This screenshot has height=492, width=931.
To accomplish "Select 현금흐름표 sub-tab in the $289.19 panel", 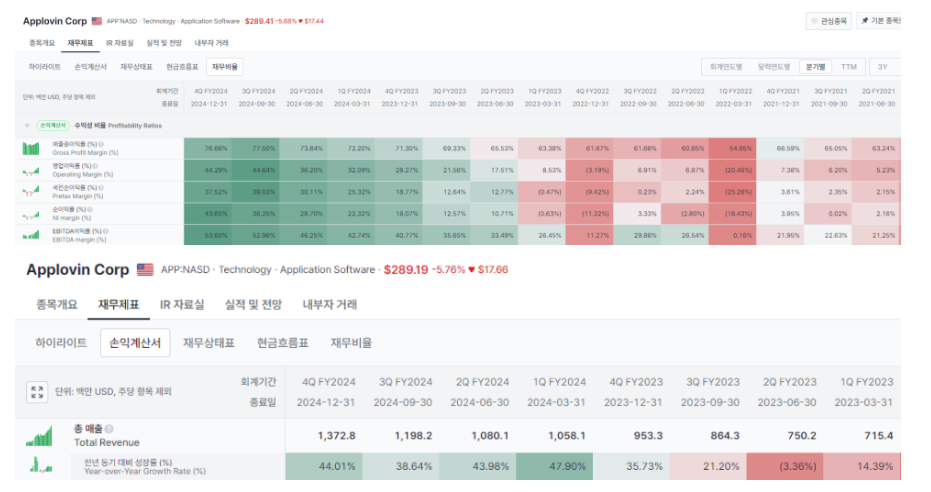I will point(283,343).
